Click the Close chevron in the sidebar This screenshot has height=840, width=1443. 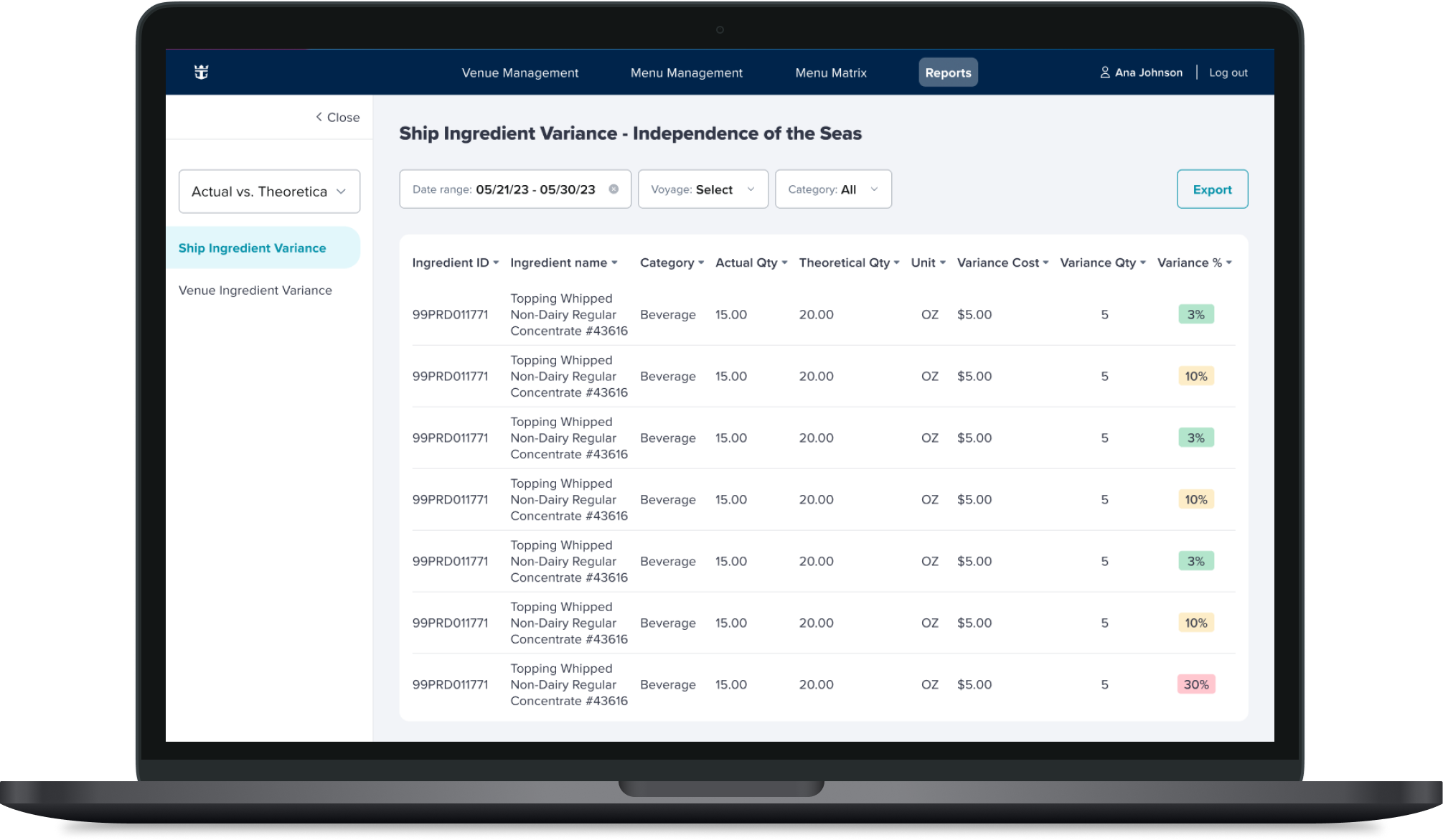319,117
